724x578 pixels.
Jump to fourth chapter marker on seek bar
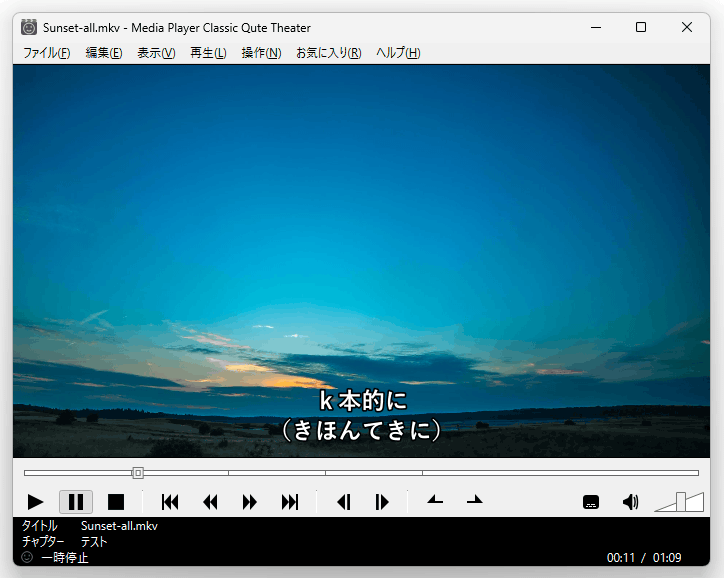(422, 473)
